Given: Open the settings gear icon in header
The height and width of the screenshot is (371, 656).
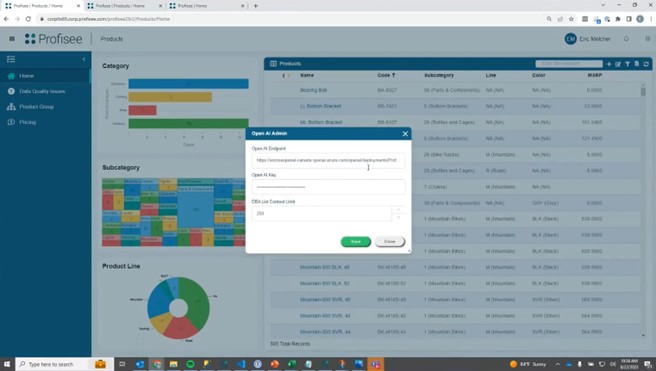Looking at the screenshot, I should click(648, 39).
